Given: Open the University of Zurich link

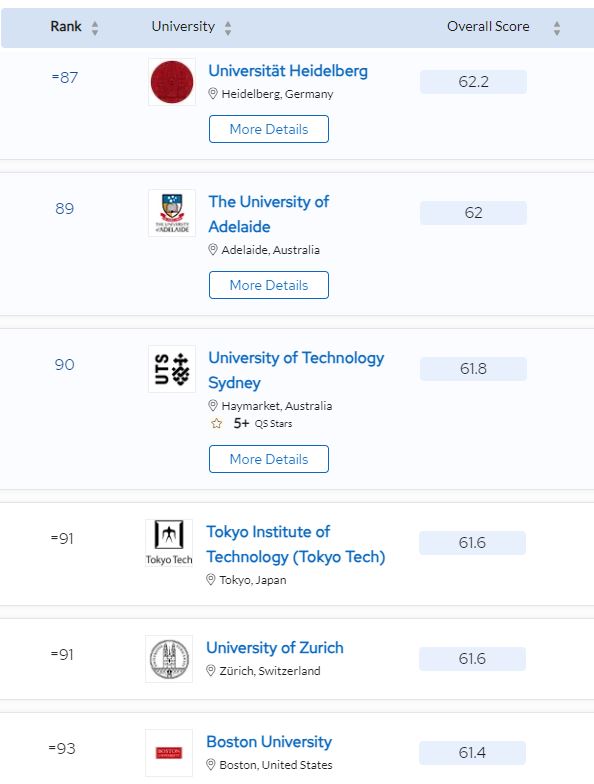Looking at the screenshot, I should (x=275, y=648).
